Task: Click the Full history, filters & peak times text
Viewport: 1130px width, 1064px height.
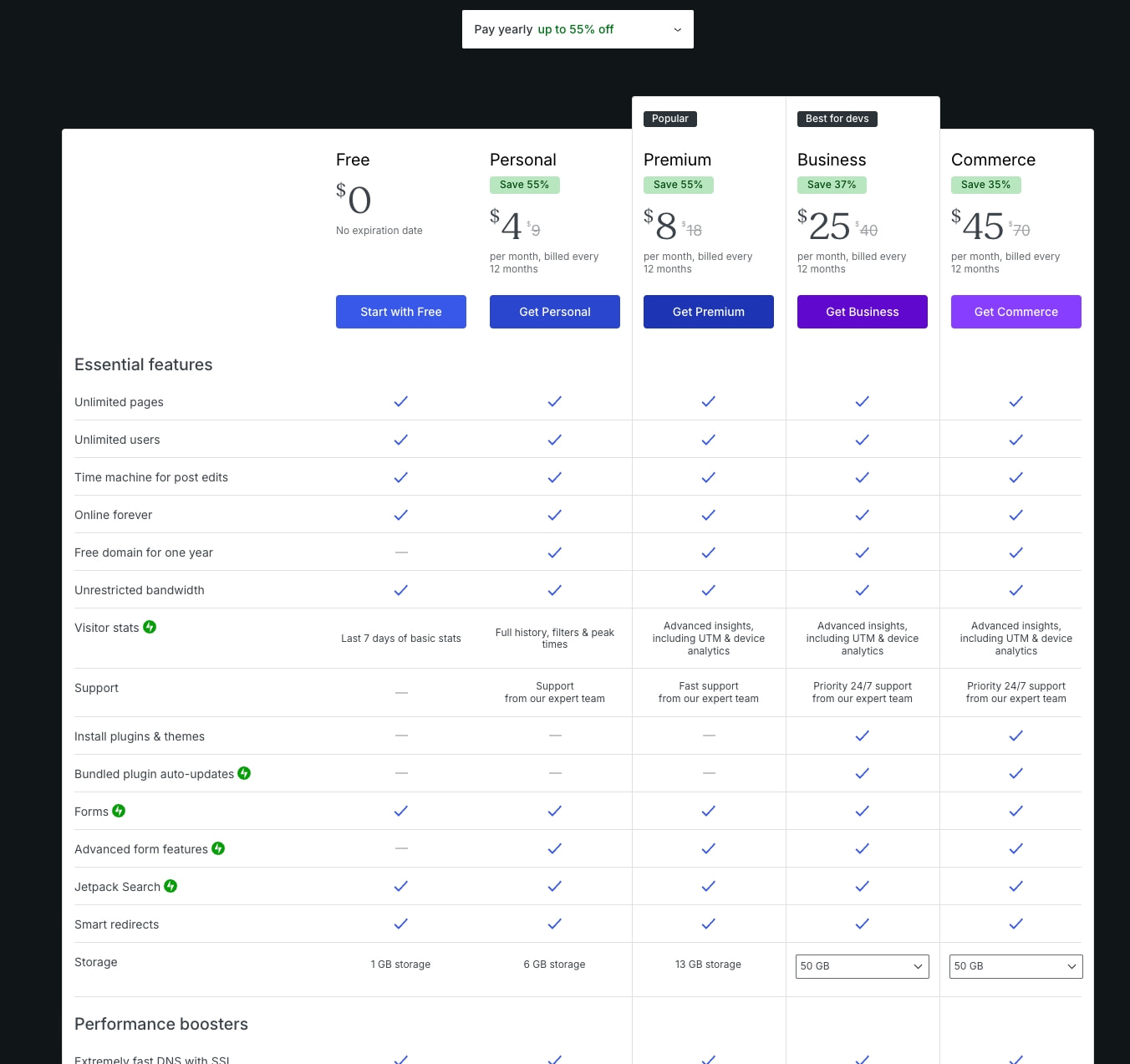Action: (x=555, y=639)
